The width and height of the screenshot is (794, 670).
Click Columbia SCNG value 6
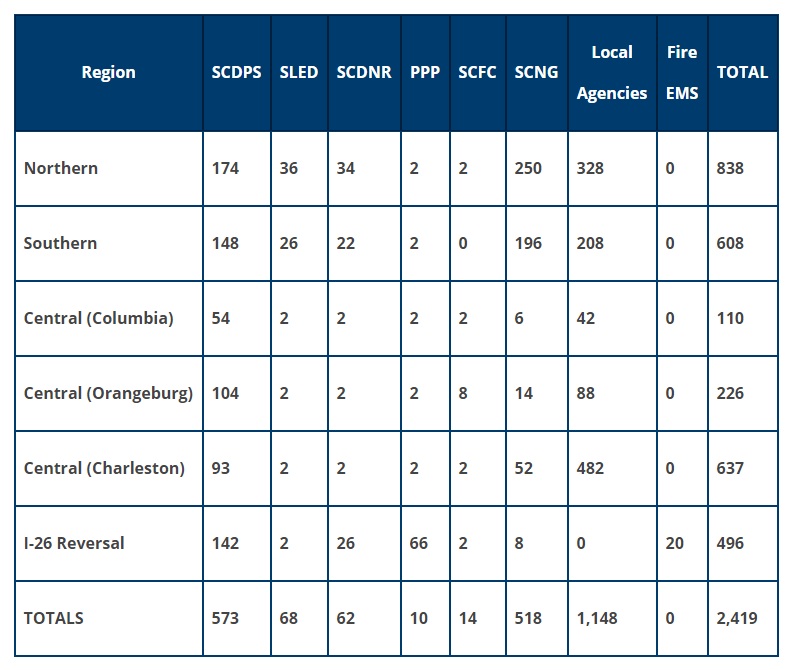click(519, 318)
